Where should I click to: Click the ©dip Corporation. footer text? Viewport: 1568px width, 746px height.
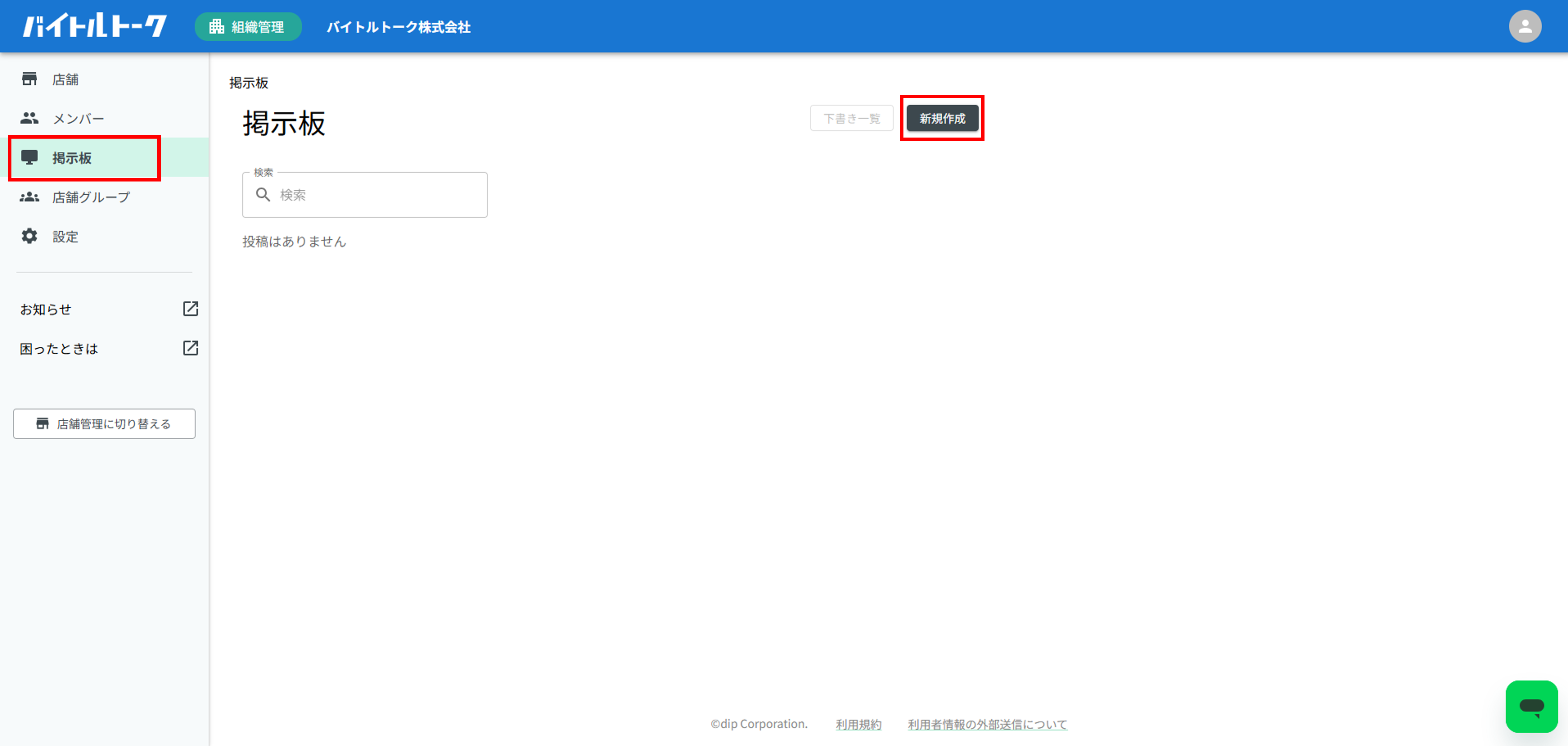tap(759, 724)
